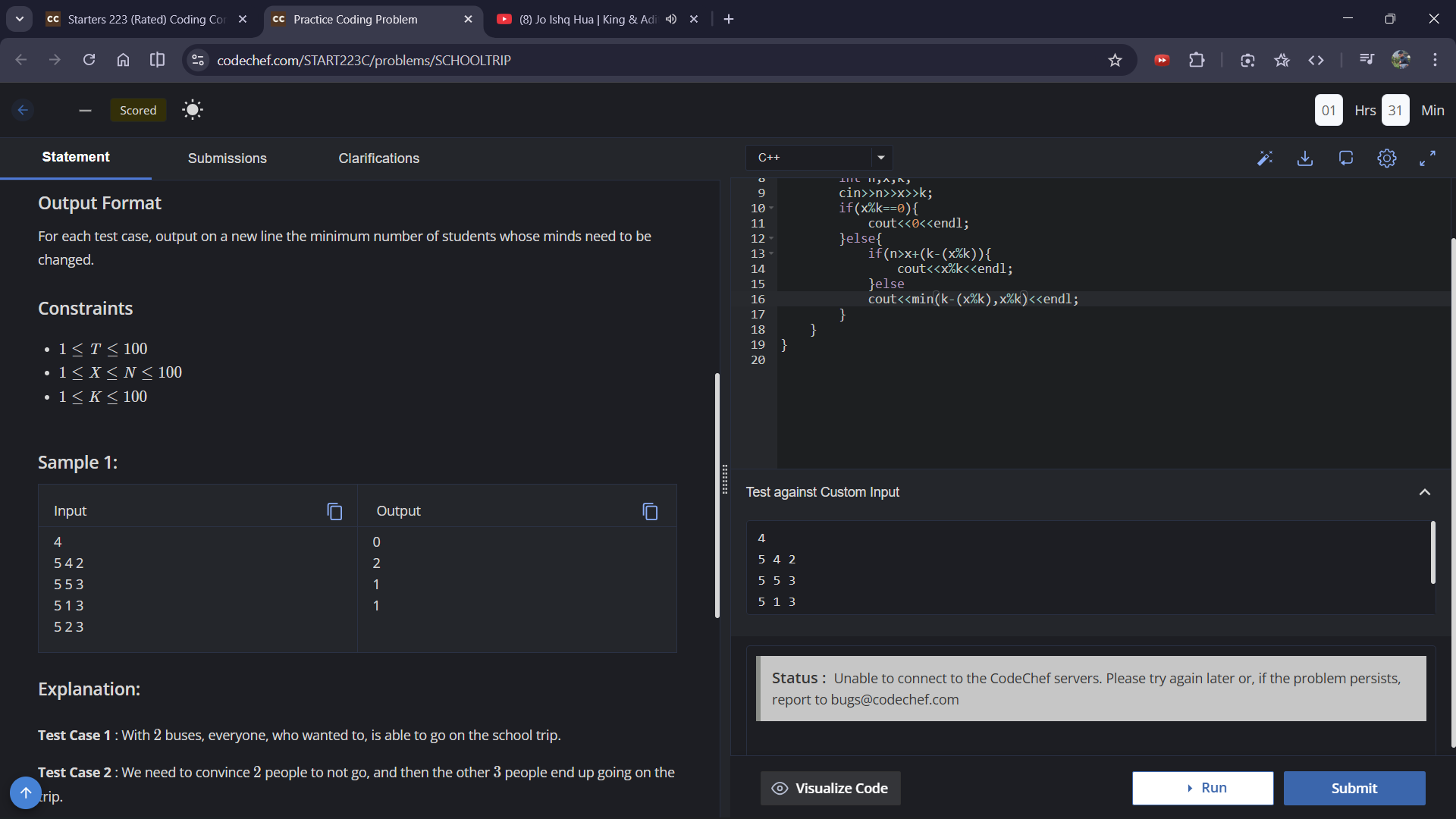Collapse Test against Custom Input panel
Screen dimensions: 1456x819
pyautogui.click(x=1424, y=492)
